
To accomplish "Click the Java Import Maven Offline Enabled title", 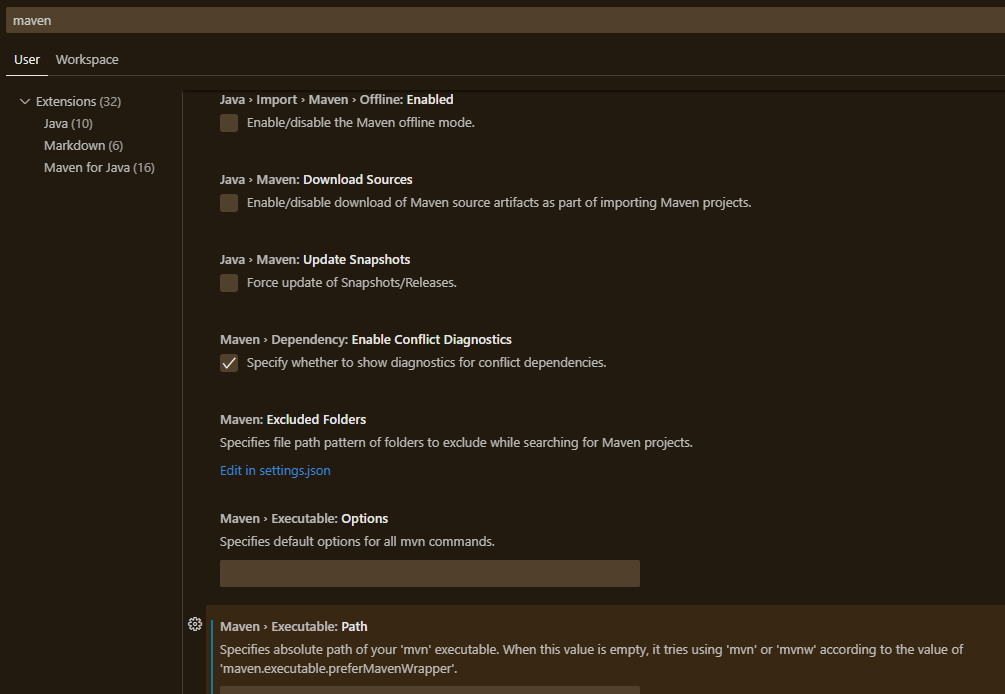I will (x=336, y=99).
